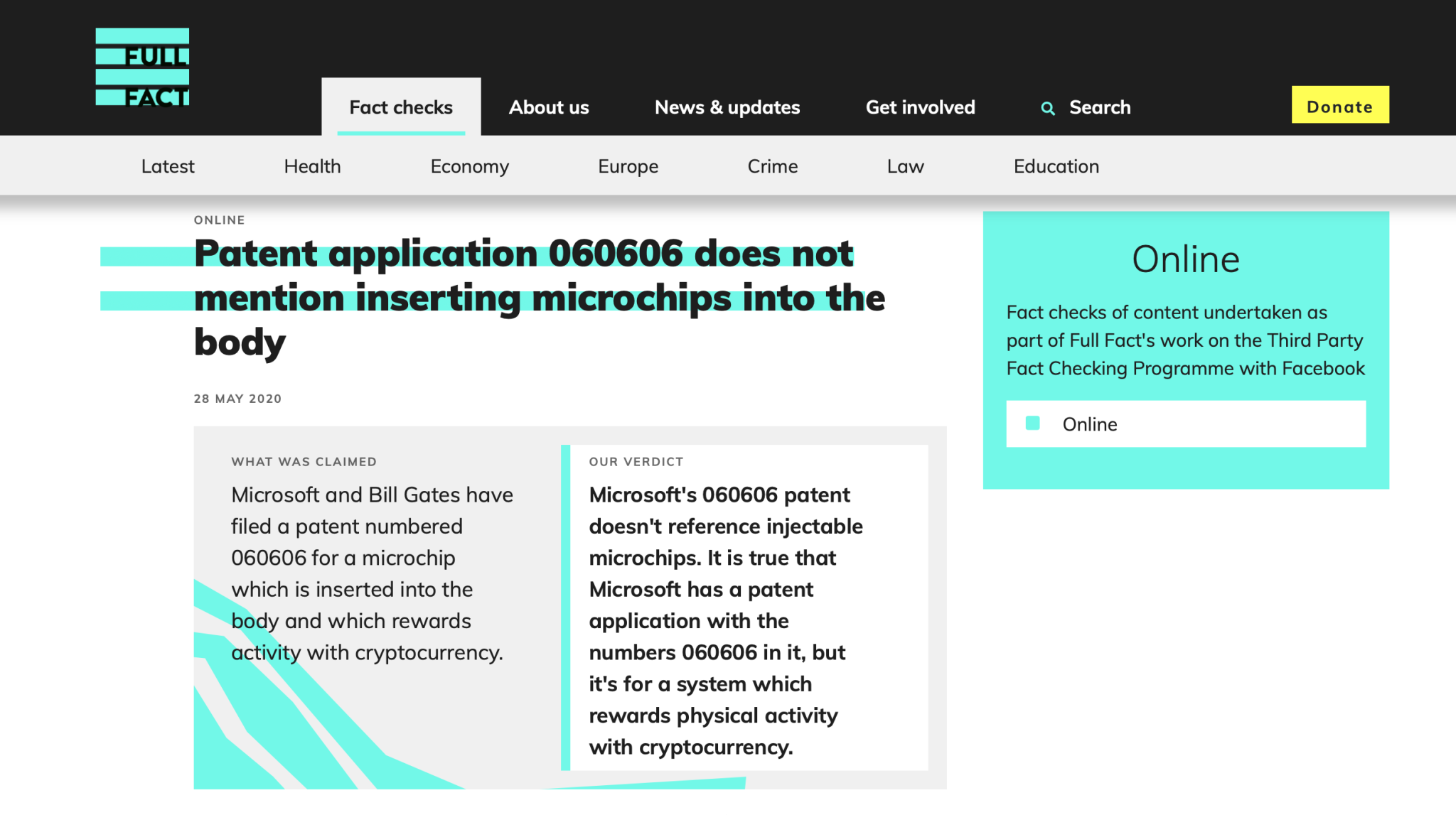Click the teal square beside Online

point(1032,423)
